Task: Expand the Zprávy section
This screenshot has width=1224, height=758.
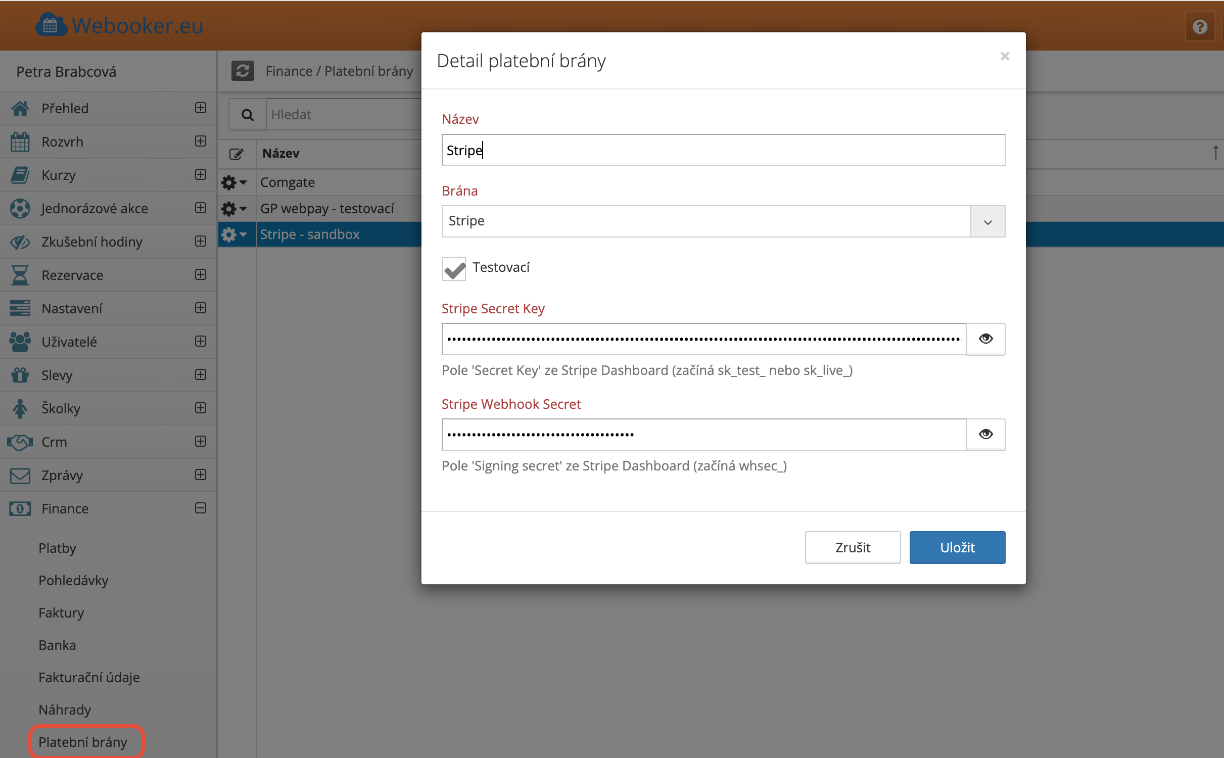Action: 201,475
